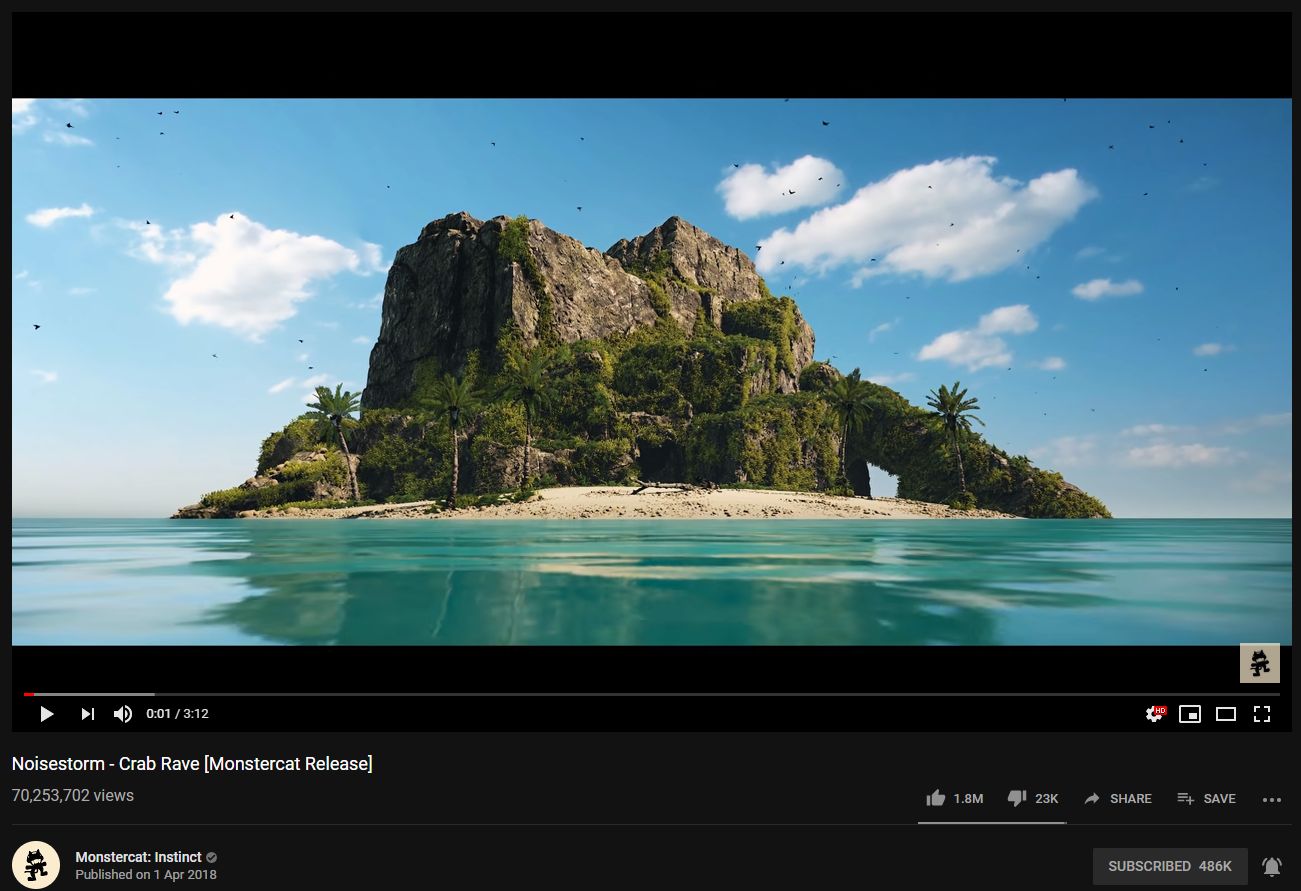Switch to miniplayer mode
The image size is (1301, 891).
click(x=1190, y=713)
